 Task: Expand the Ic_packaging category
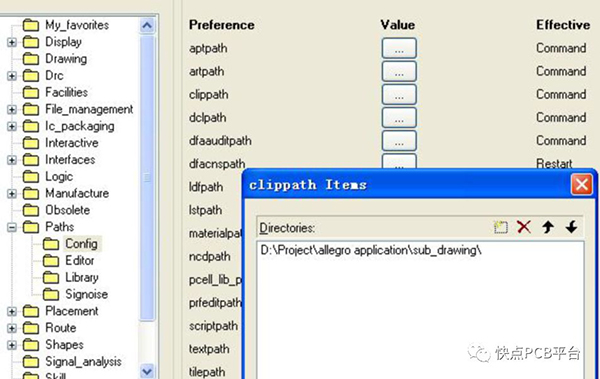(12, 126)
